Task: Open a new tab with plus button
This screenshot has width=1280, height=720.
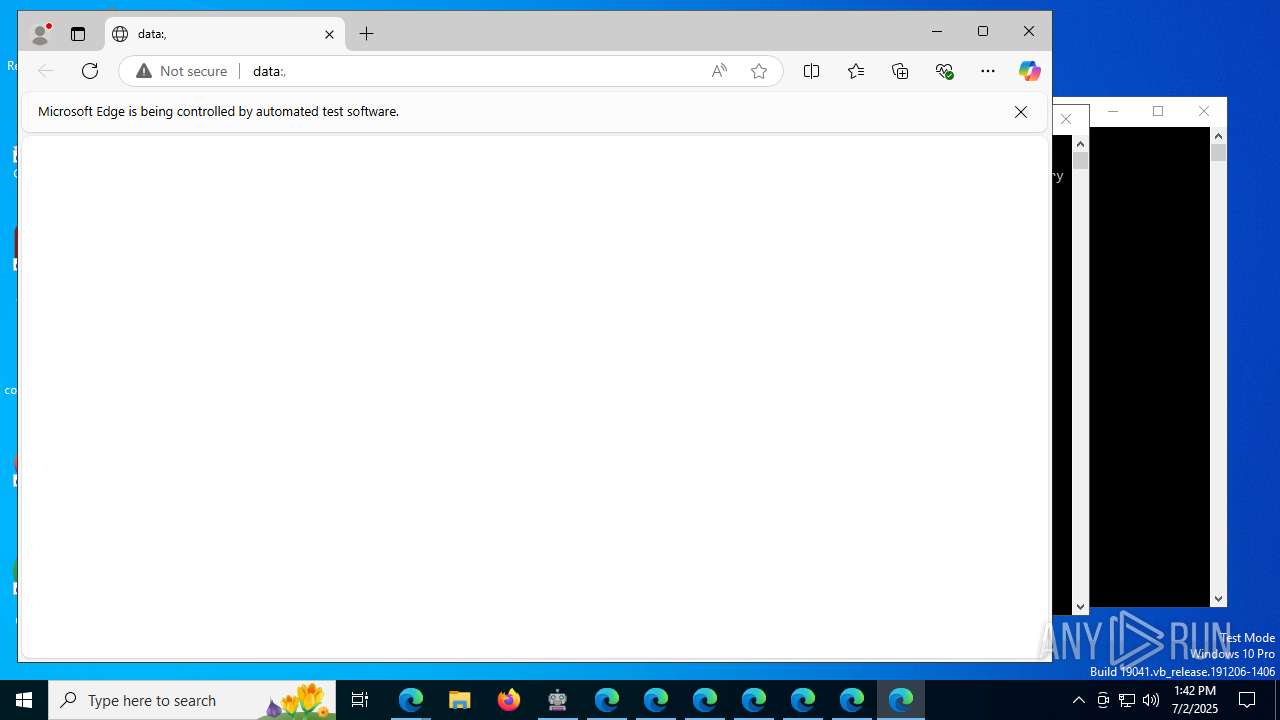Action: pos(367,34)
